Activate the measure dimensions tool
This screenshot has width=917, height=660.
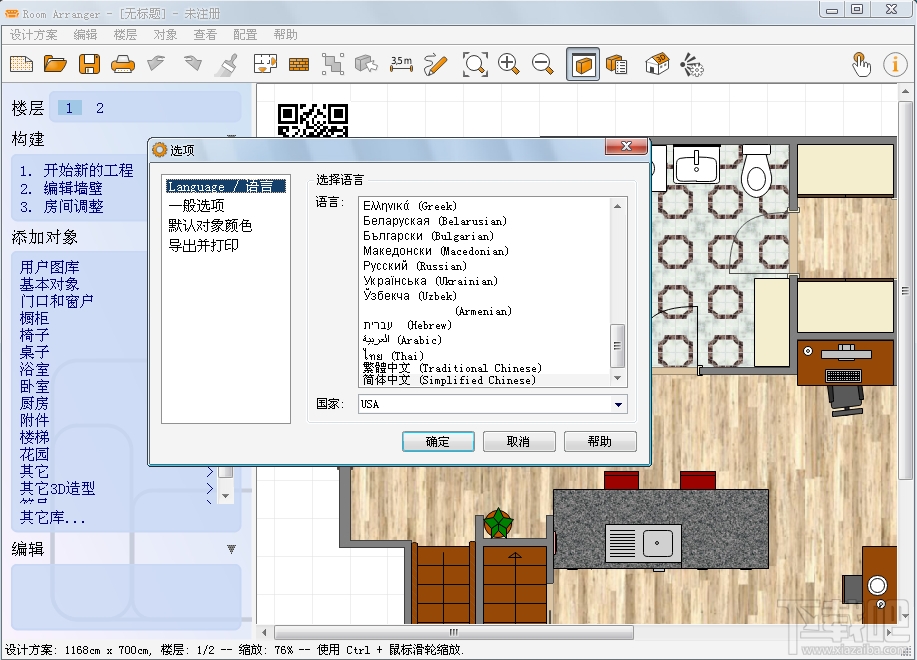400,63
